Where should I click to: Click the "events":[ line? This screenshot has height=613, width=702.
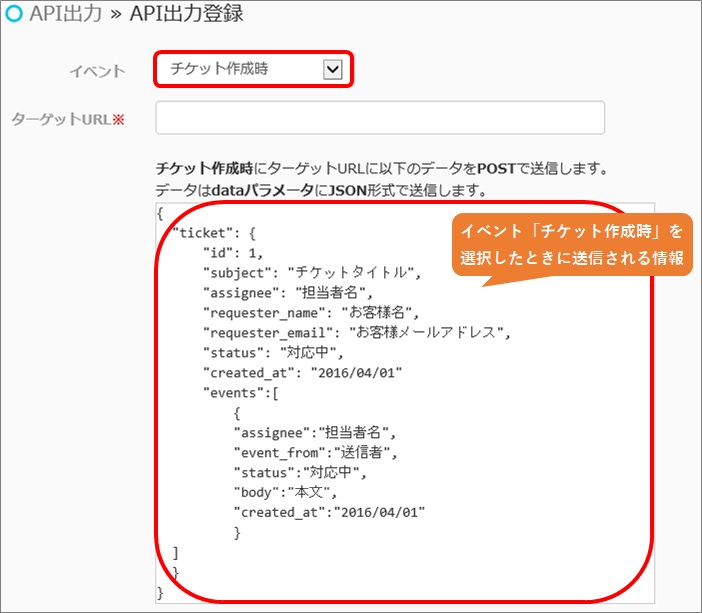pos(241,393)
